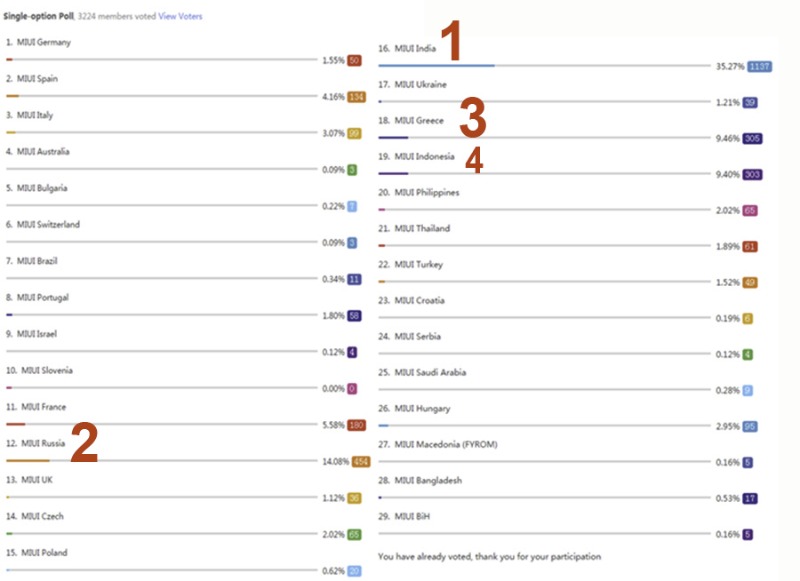
Task: Click the MIUI Germany poll option
Action: tap(44, 42)
